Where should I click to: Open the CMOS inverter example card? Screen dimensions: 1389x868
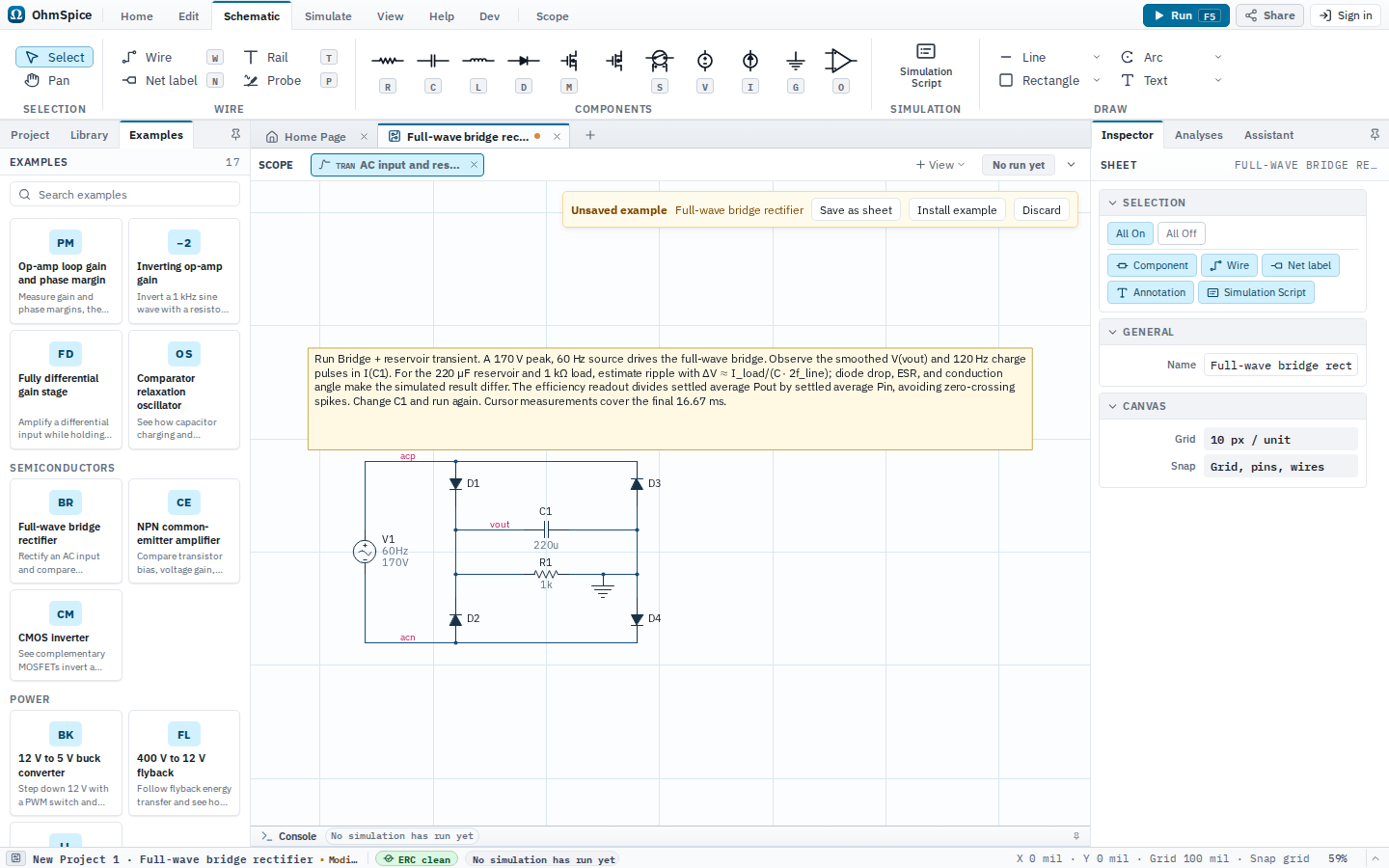66,636
